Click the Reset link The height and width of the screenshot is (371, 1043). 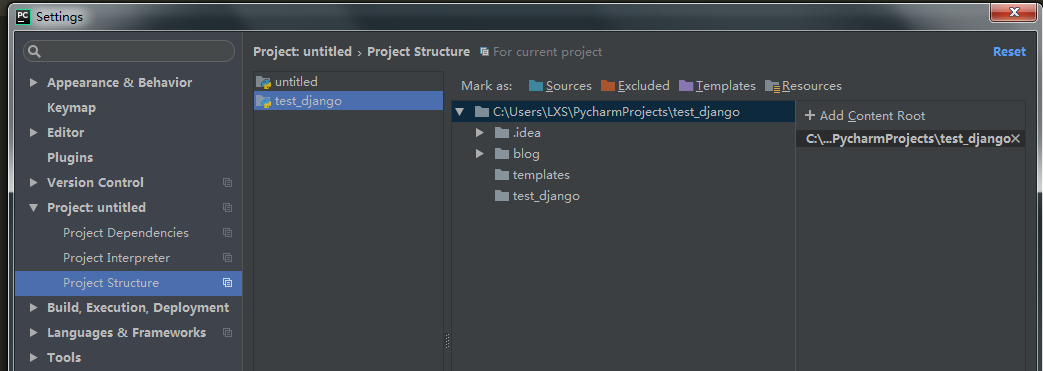pyautogui.click(x=1009, y=52)
